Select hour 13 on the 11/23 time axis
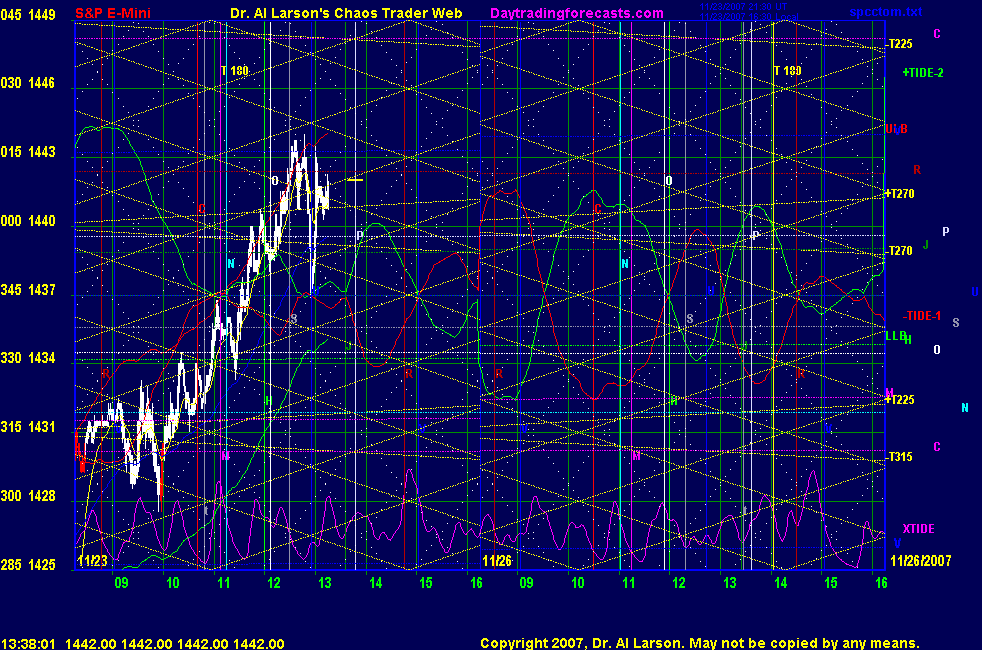This screenshot has width=982, height=650. click(x=324, y=583)
